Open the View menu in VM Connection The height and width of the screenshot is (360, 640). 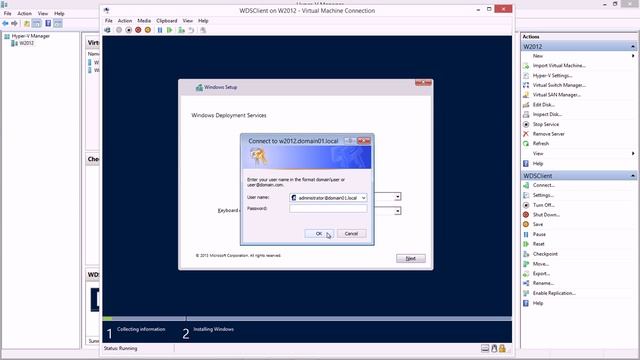click(187, 21)
